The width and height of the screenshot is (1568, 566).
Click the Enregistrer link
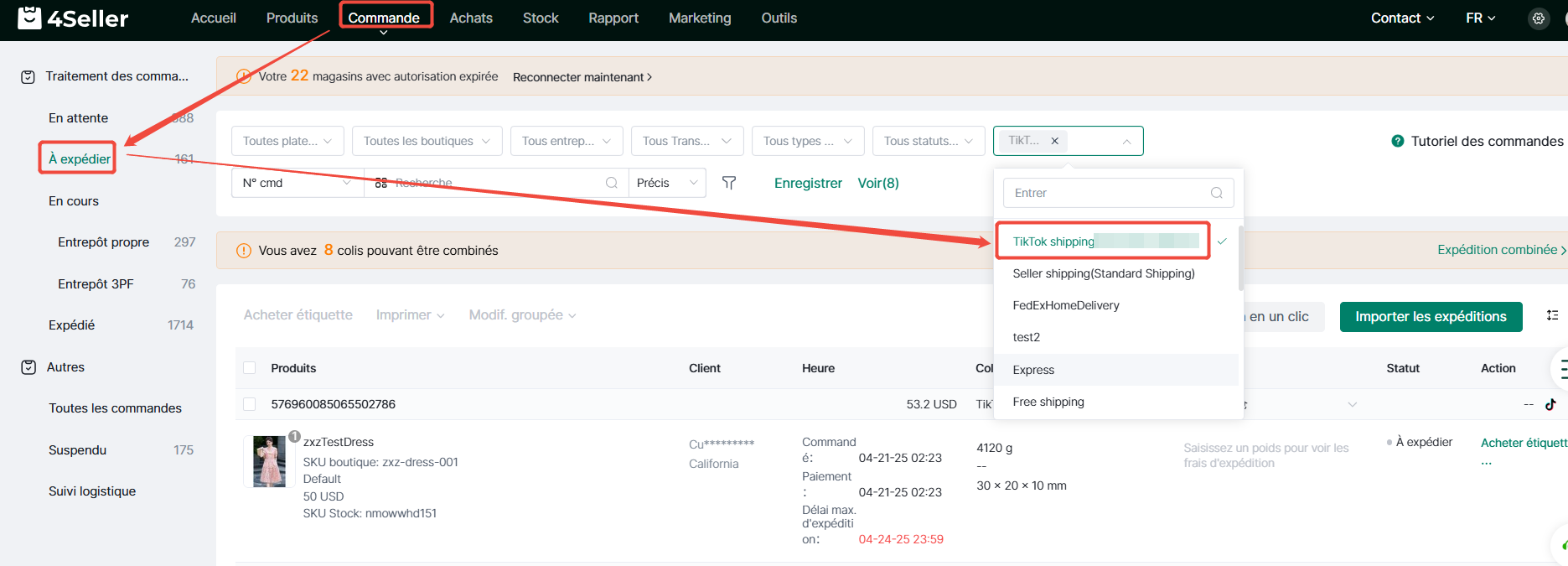(x=808, y=183)
